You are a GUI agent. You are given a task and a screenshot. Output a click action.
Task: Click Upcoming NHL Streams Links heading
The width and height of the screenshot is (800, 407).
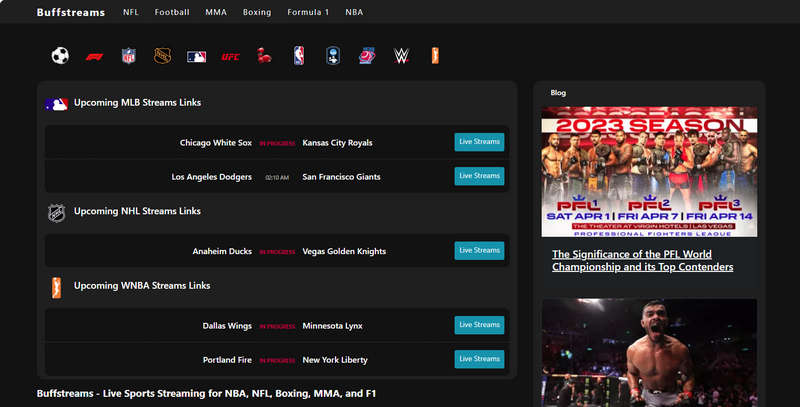pyautogui.click(x=137, y=211)
